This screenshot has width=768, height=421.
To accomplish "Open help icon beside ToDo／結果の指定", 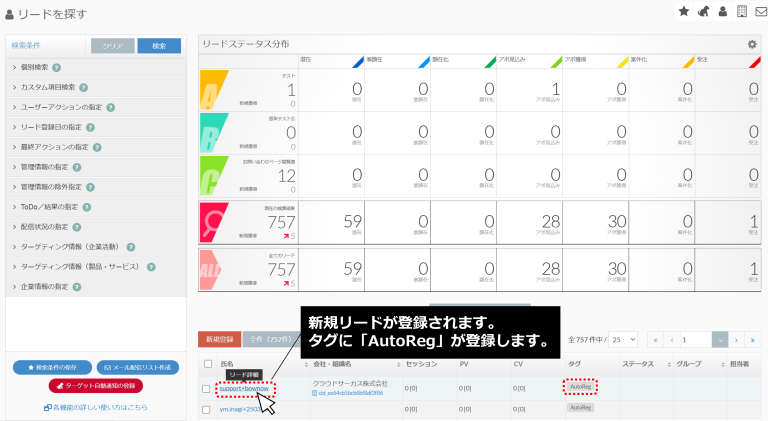I will pyautogui.click(x=87, y=207).
